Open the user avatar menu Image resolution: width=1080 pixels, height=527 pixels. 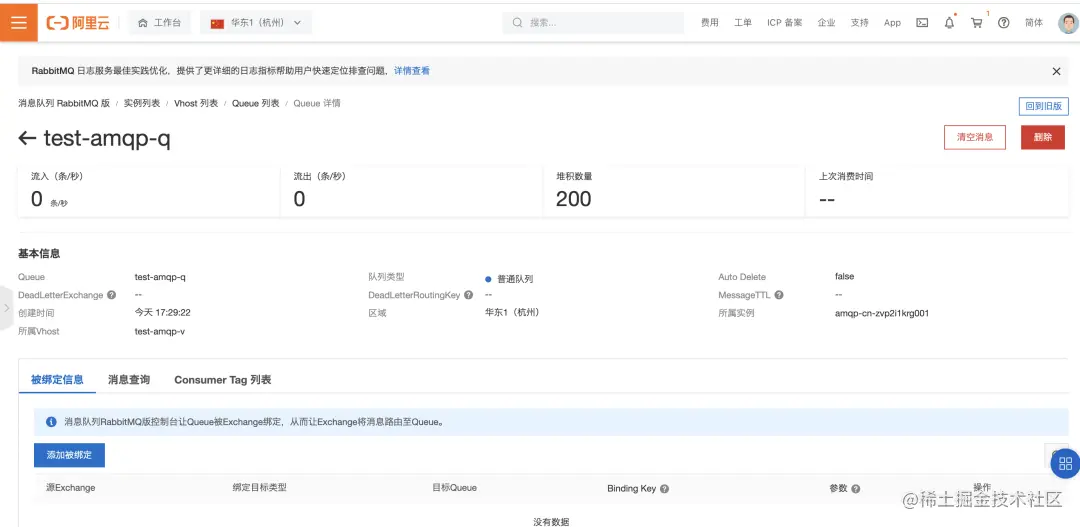(x=1068, y=23)
